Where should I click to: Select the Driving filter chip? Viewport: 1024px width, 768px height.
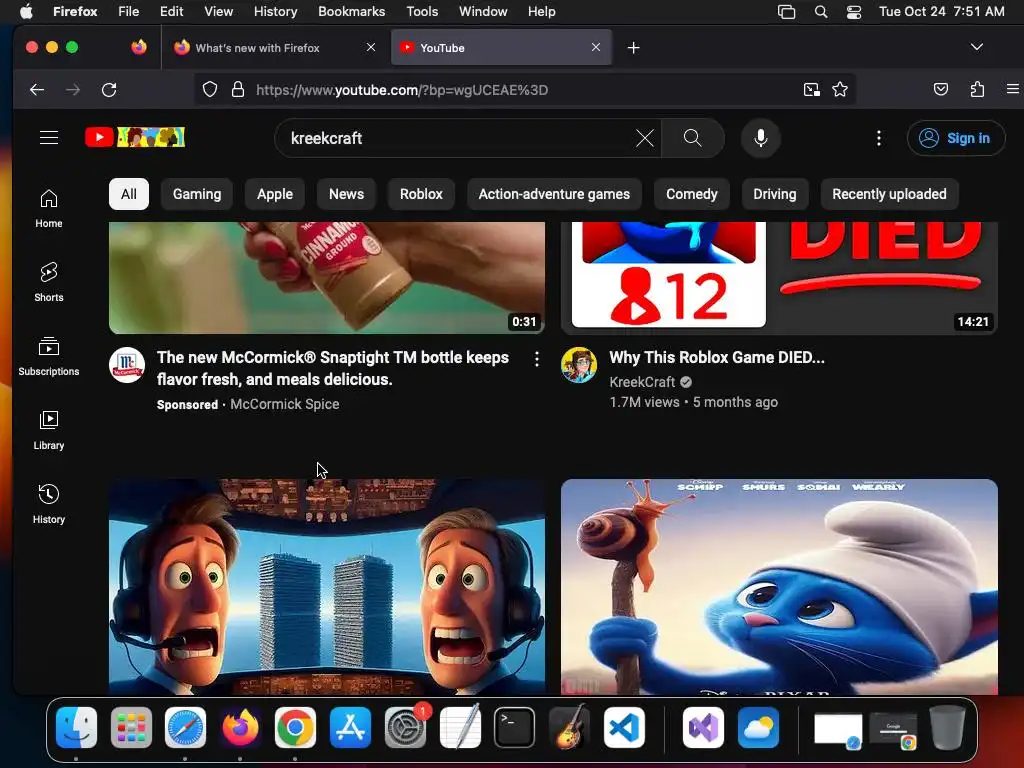click(775, 194)
